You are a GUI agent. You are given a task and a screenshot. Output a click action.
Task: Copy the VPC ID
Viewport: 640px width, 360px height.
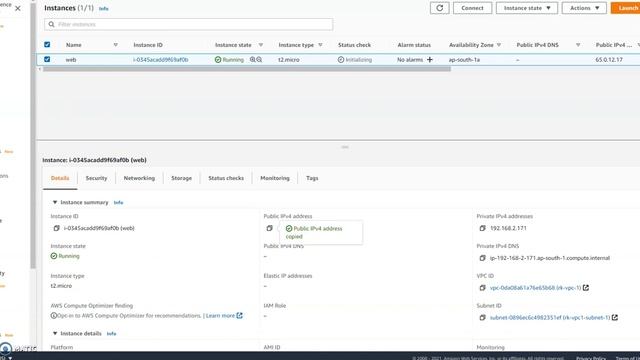point(482,288)
